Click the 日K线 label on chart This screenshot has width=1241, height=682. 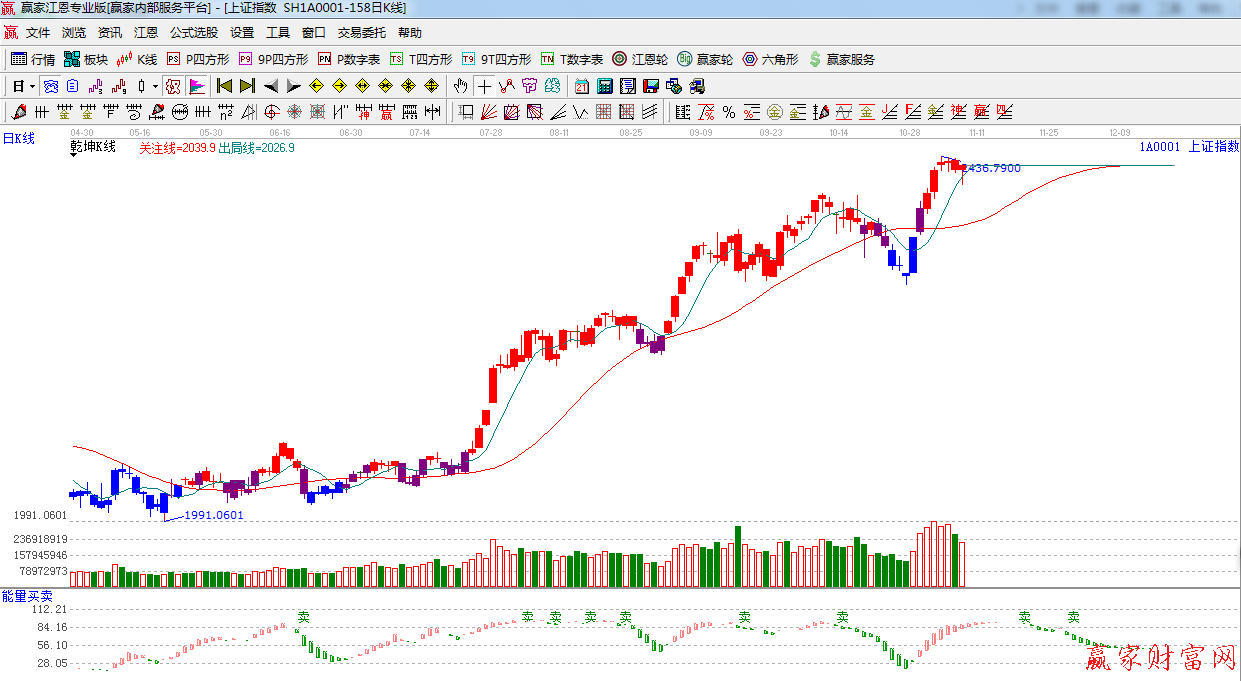click(x=18, y=139)
